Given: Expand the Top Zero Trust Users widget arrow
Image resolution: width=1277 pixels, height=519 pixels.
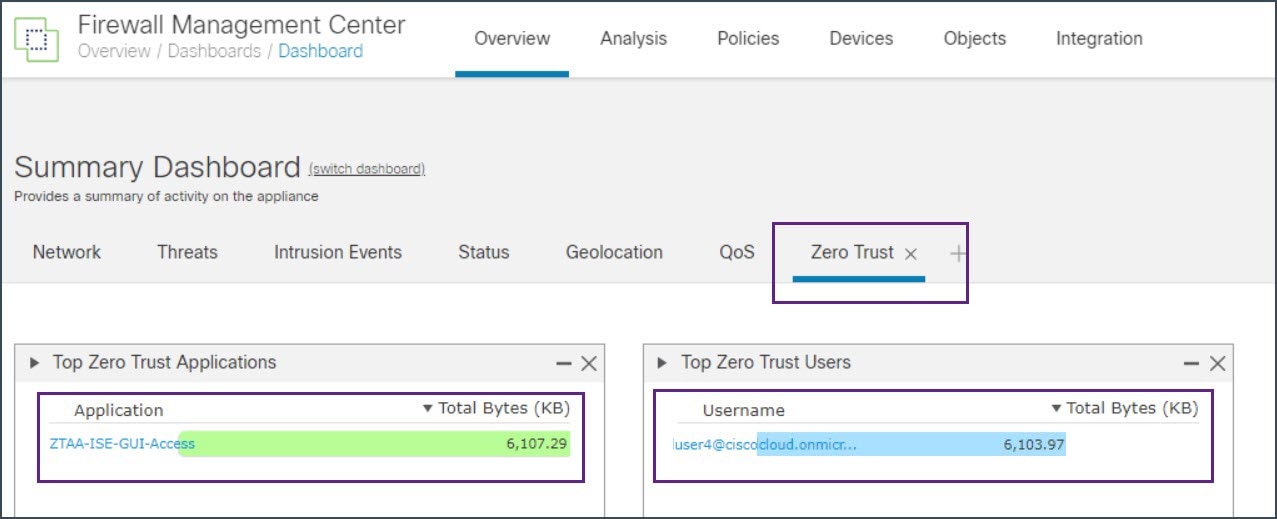Looking at the screenshot, I should click(x=662, y=363).
